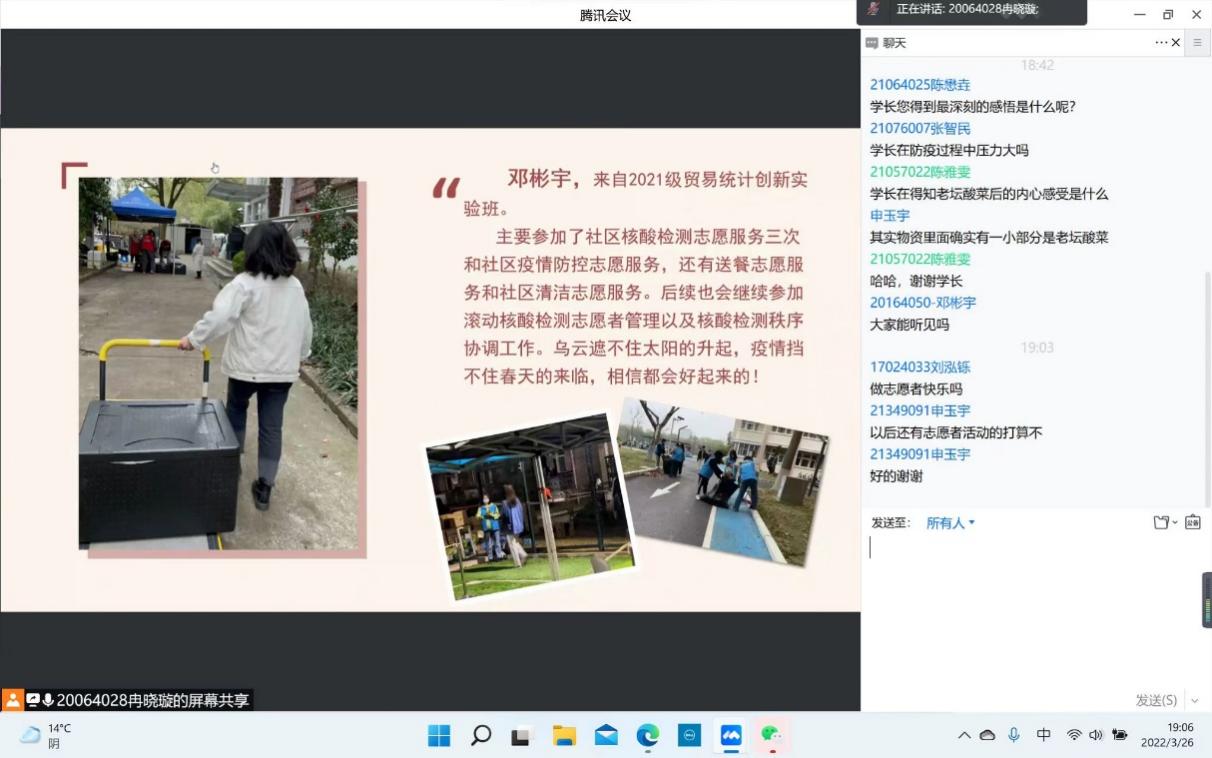This screenshot has width=1212, height=758.
Task: Click the 聊天 chat panel title
Action: (894, 43)
